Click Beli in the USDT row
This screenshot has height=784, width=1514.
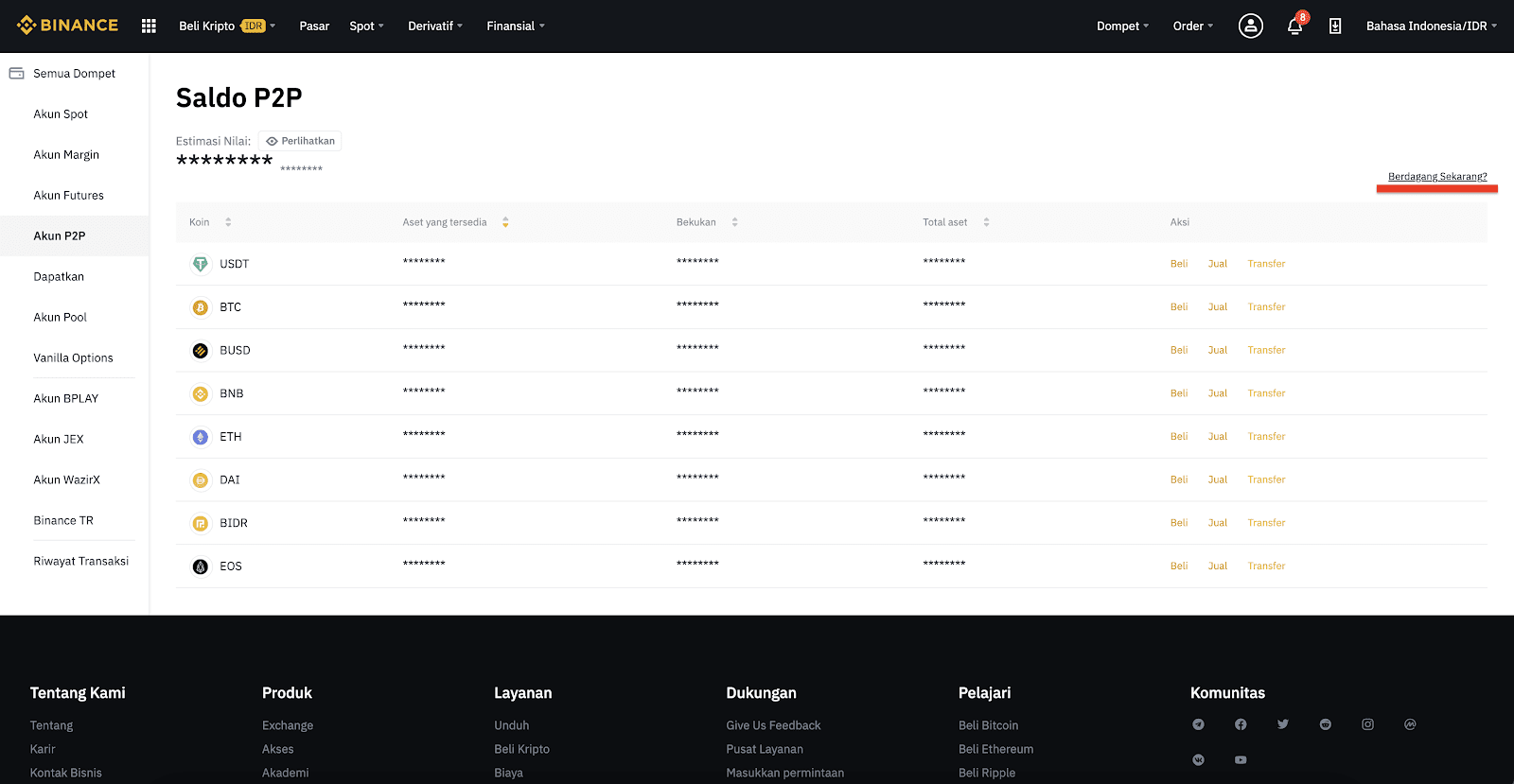click(1179, 264)
